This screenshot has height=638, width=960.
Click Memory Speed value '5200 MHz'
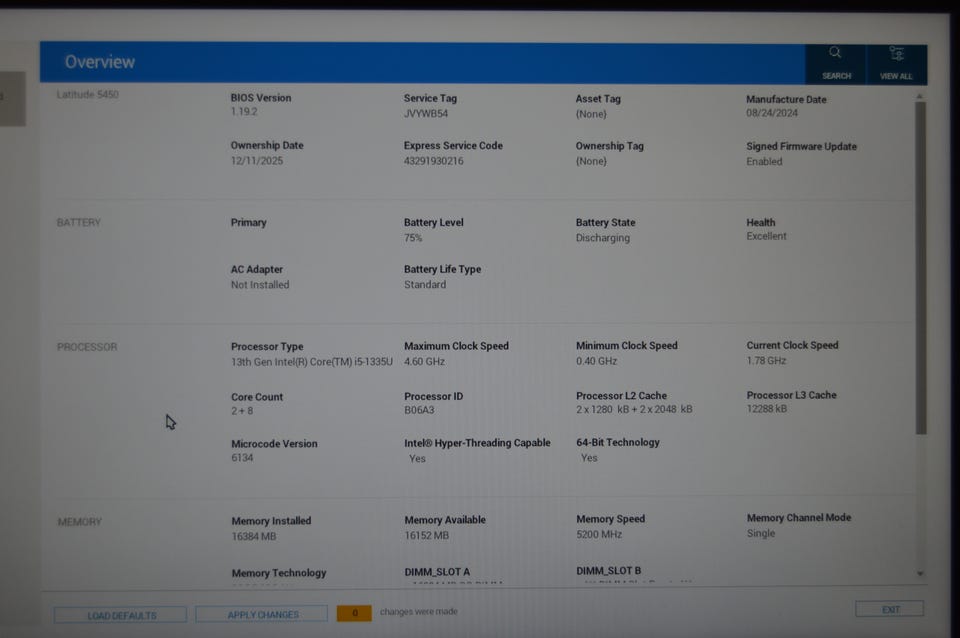pyautogui.click(x=599, y=534)
